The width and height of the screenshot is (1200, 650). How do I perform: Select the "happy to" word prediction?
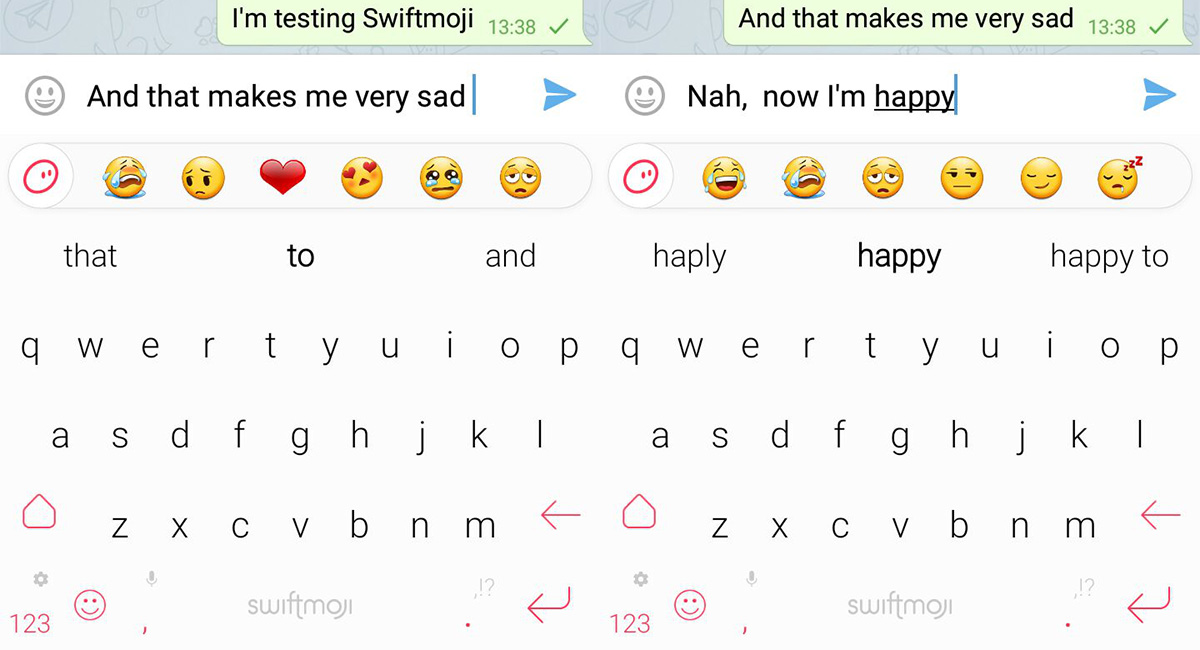point(1109,257)
